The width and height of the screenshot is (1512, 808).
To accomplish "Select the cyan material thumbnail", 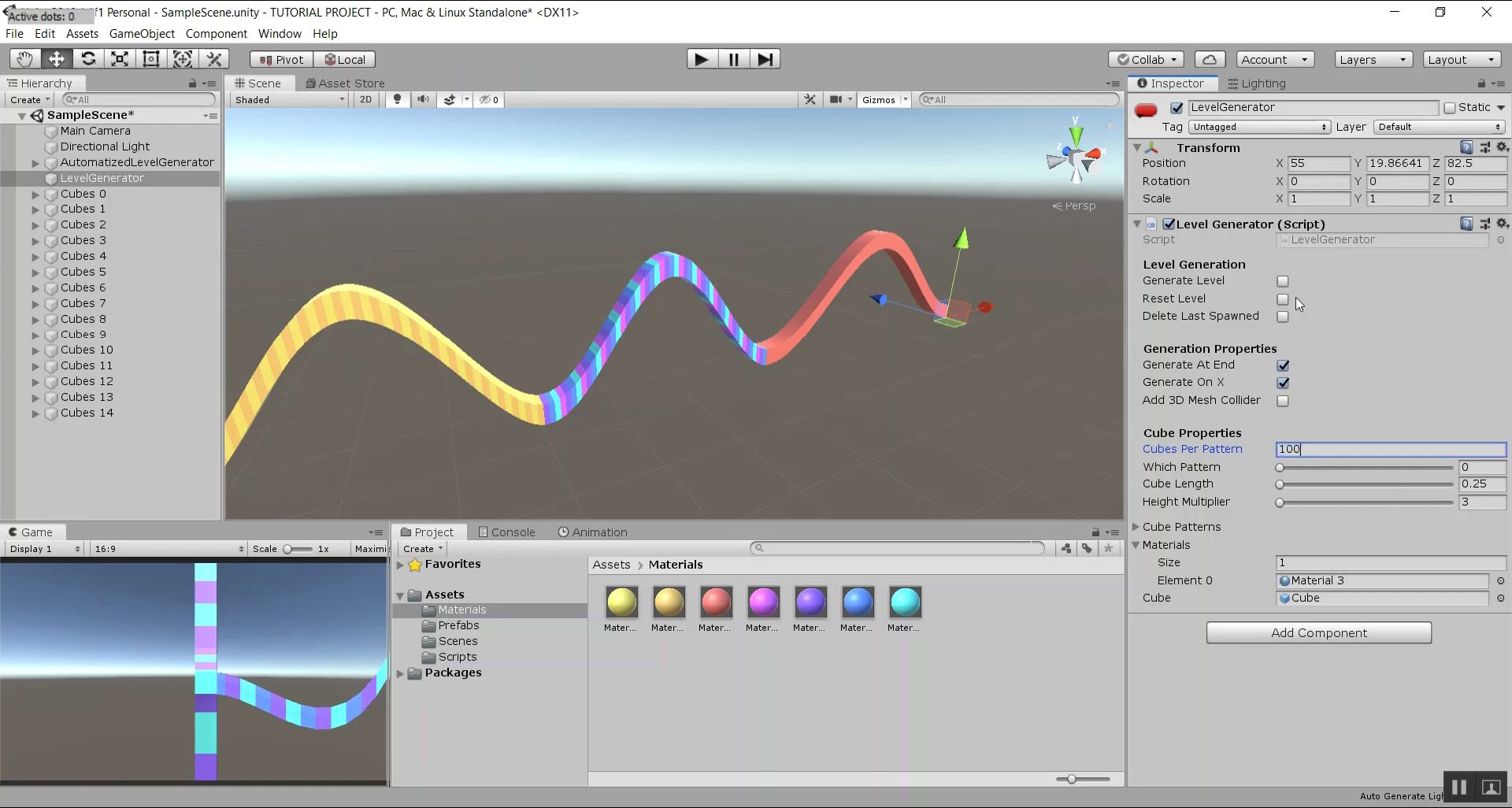I will pos(905,602).
